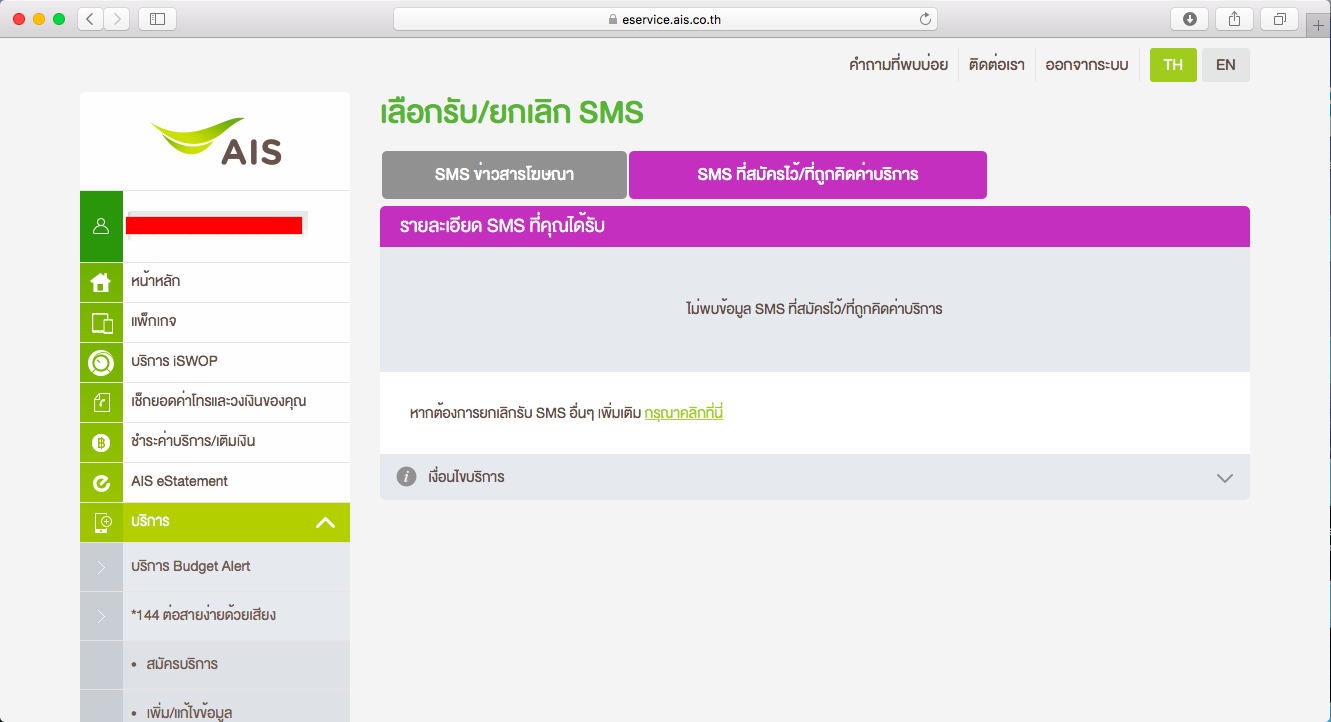Click the services phone icon beside บริการ

[101, 522]
